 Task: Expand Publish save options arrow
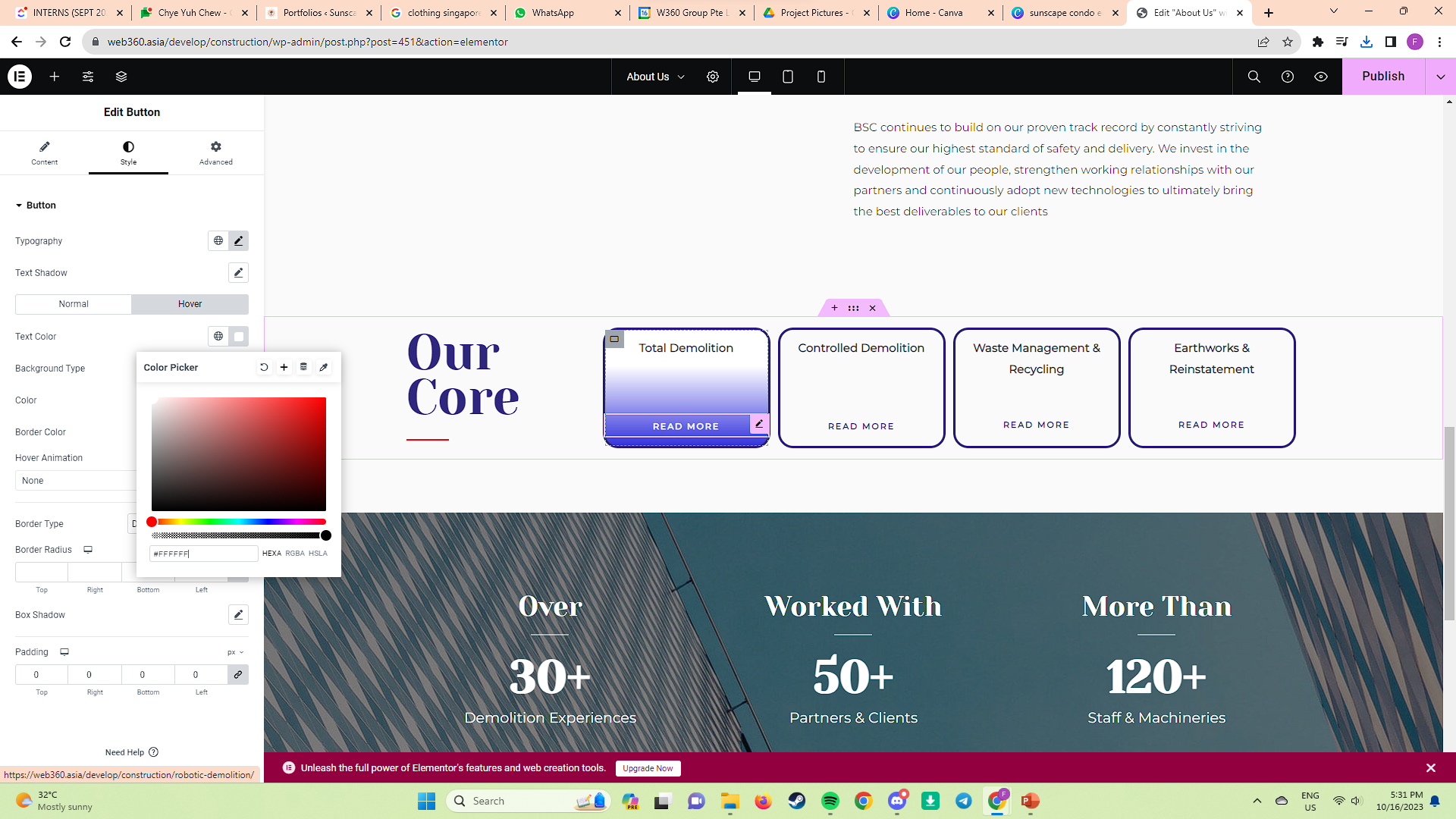click(1440, 77)
